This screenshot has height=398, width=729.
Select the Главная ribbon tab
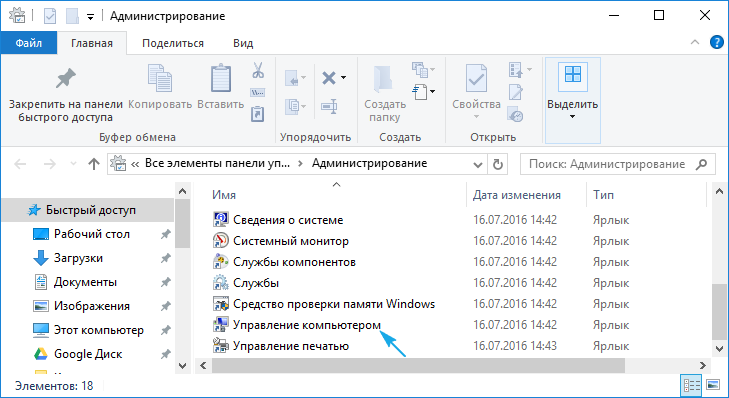[x=92, y=43]
